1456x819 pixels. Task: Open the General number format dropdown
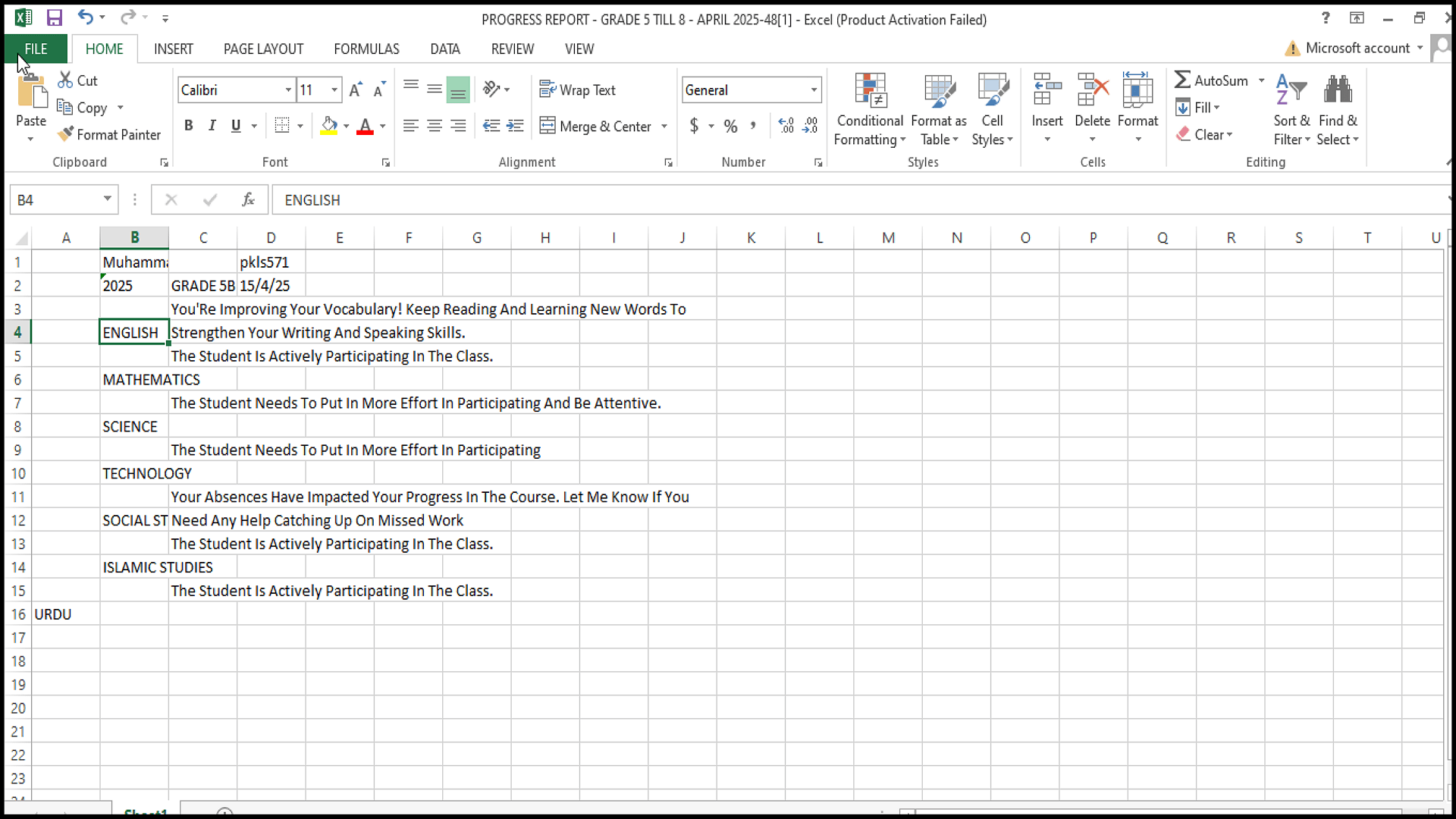814,89
